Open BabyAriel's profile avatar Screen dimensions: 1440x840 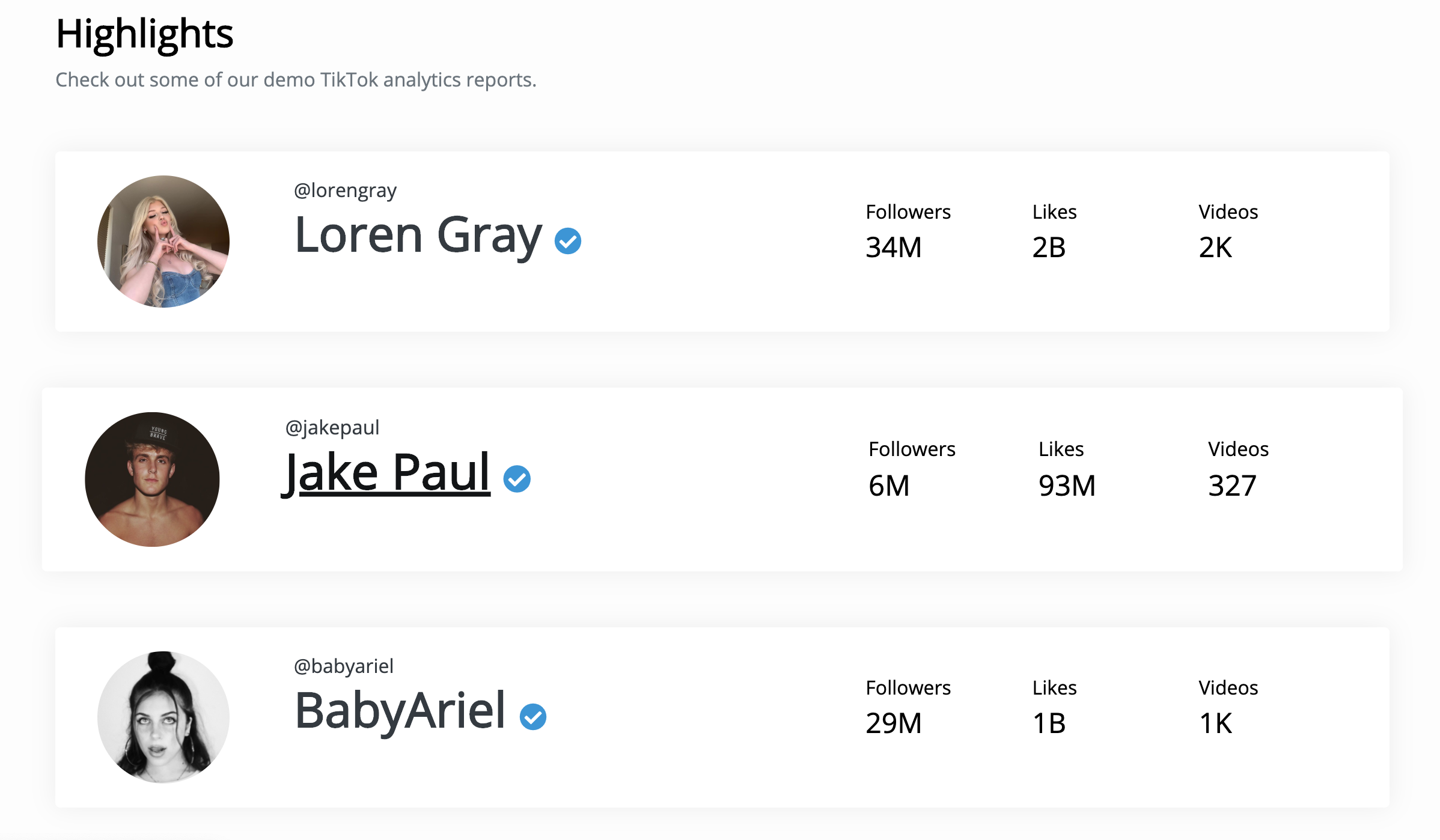[x=163, y=717]
